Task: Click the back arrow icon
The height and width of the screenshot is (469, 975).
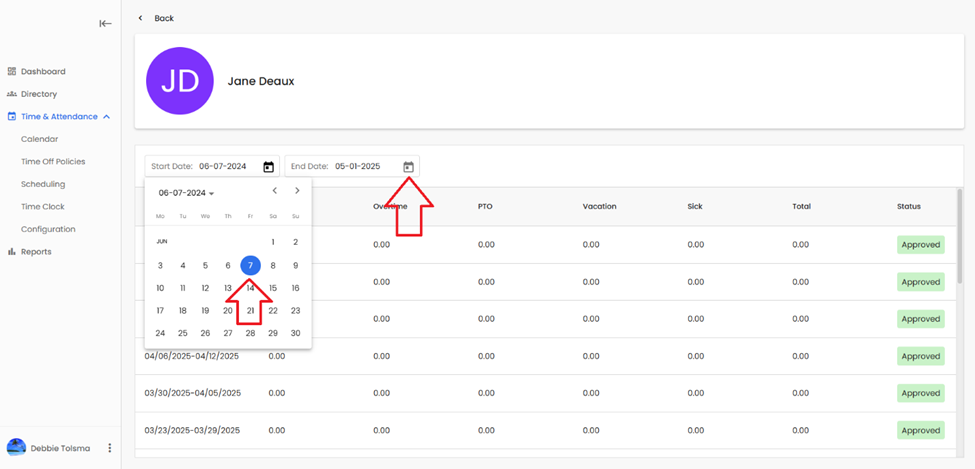Action: (141, 18)
